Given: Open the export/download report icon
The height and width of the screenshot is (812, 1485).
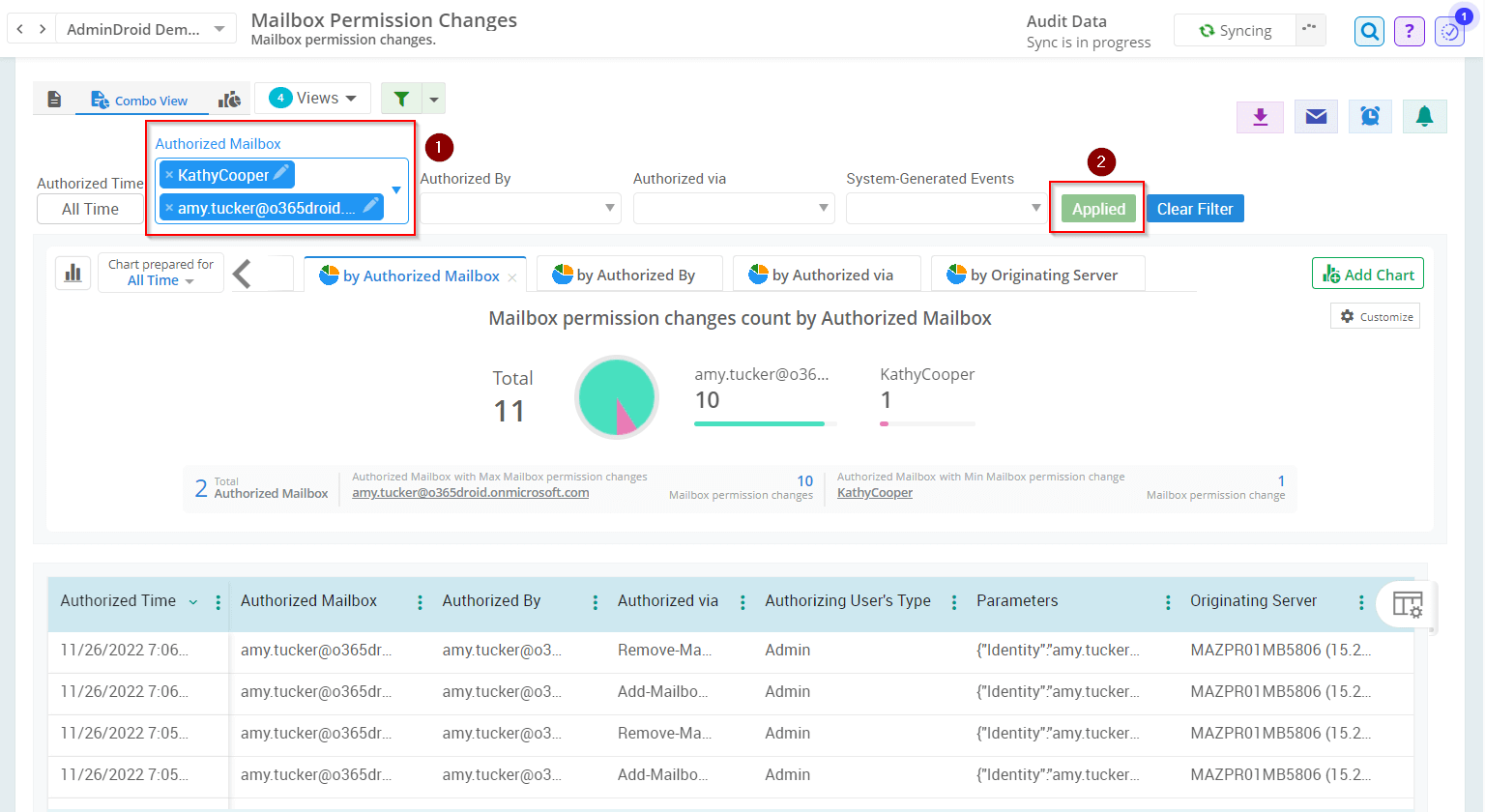Looking at the screenshot, I should click(1260, 116).
